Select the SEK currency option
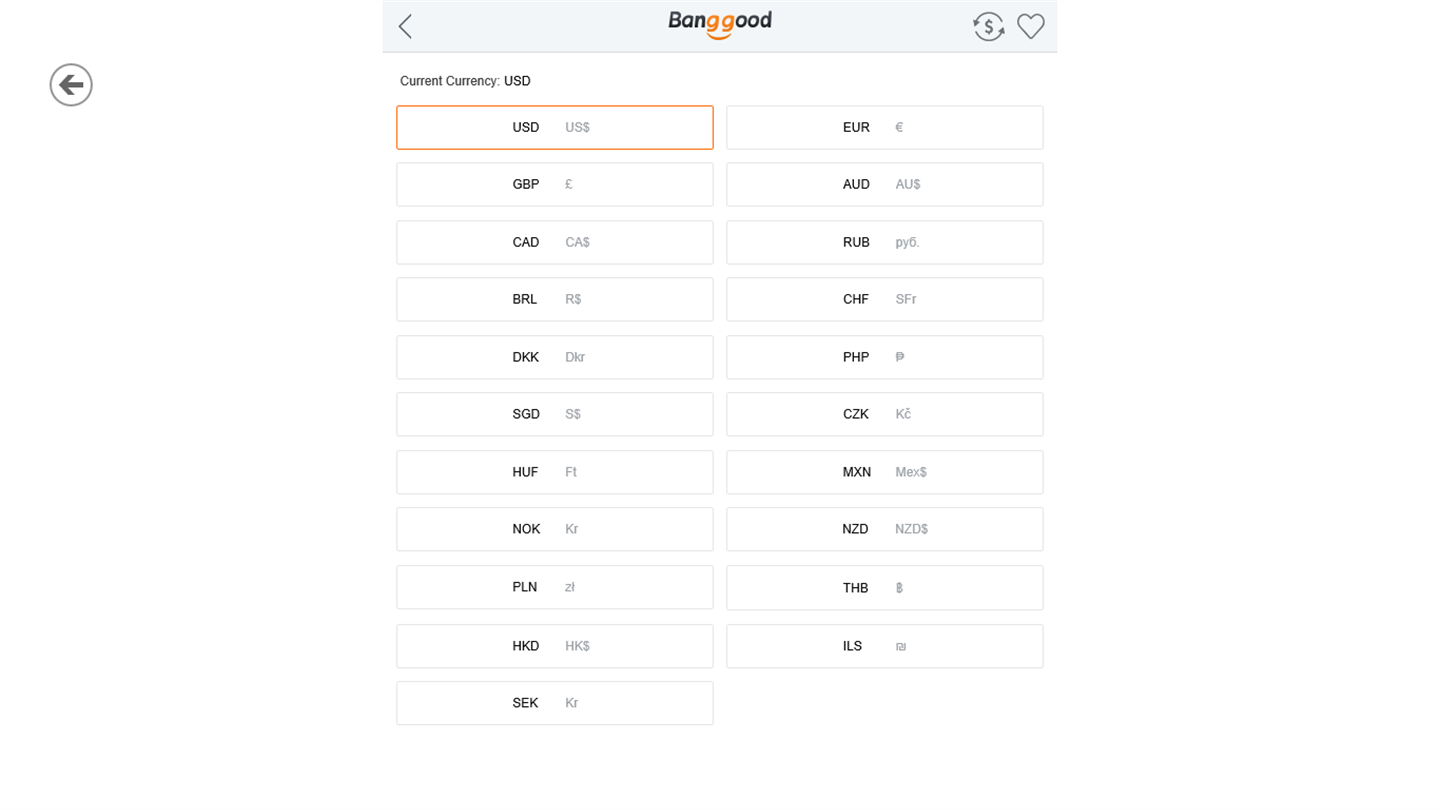This screenshot has height=810, width=1440. tap(554, 704)
